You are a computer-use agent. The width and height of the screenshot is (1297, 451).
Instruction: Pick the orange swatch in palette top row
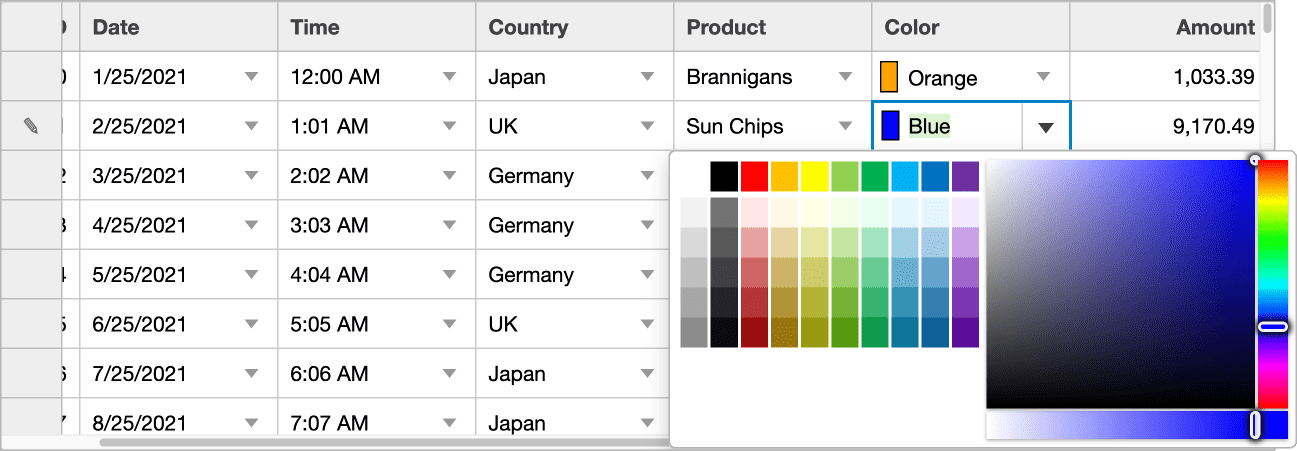coord(785,176)
